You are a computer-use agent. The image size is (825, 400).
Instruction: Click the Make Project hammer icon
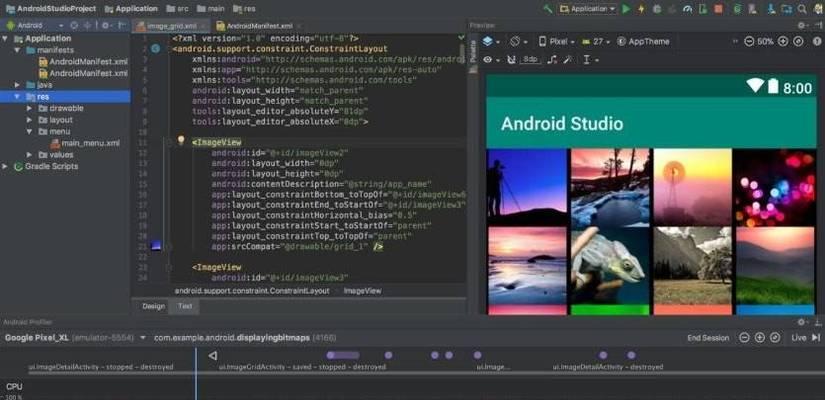coord(548,8)
